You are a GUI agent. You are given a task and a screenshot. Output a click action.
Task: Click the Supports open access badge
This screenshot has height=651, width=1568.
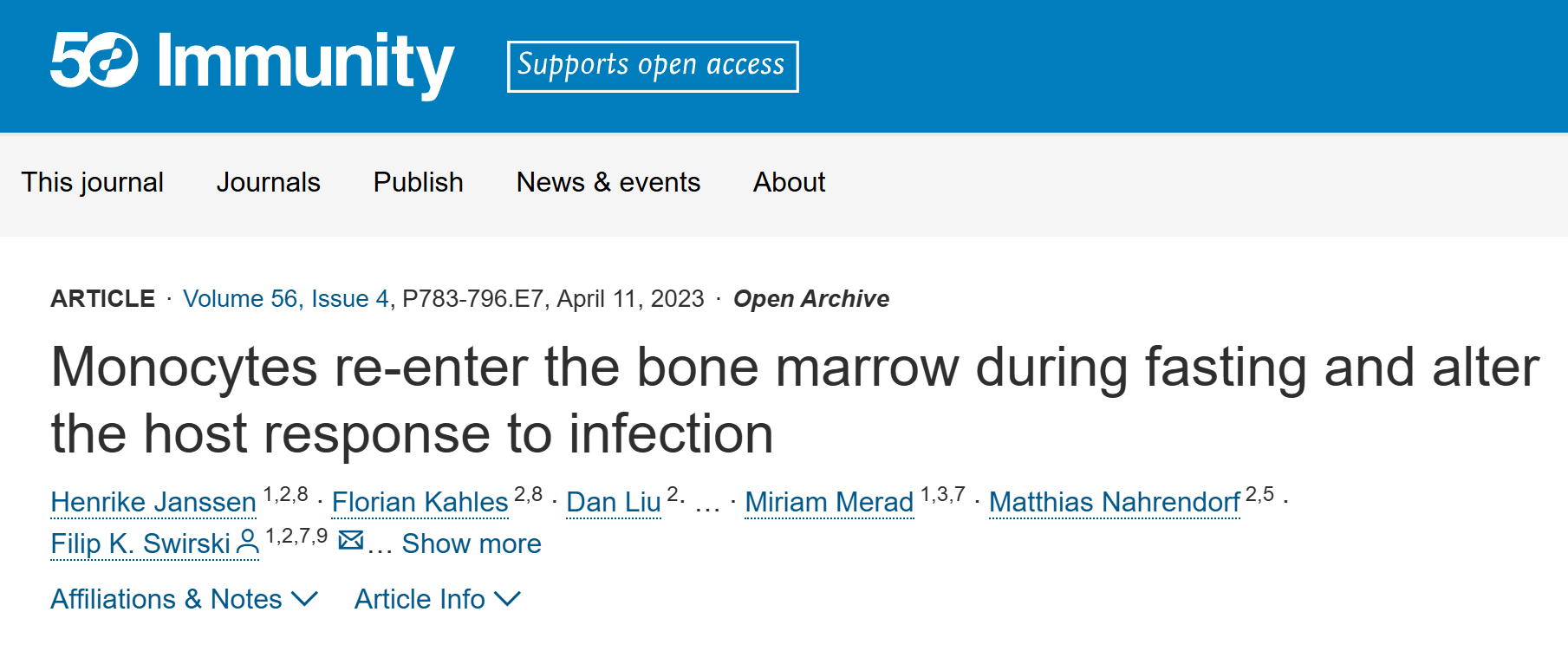(653, 66)
